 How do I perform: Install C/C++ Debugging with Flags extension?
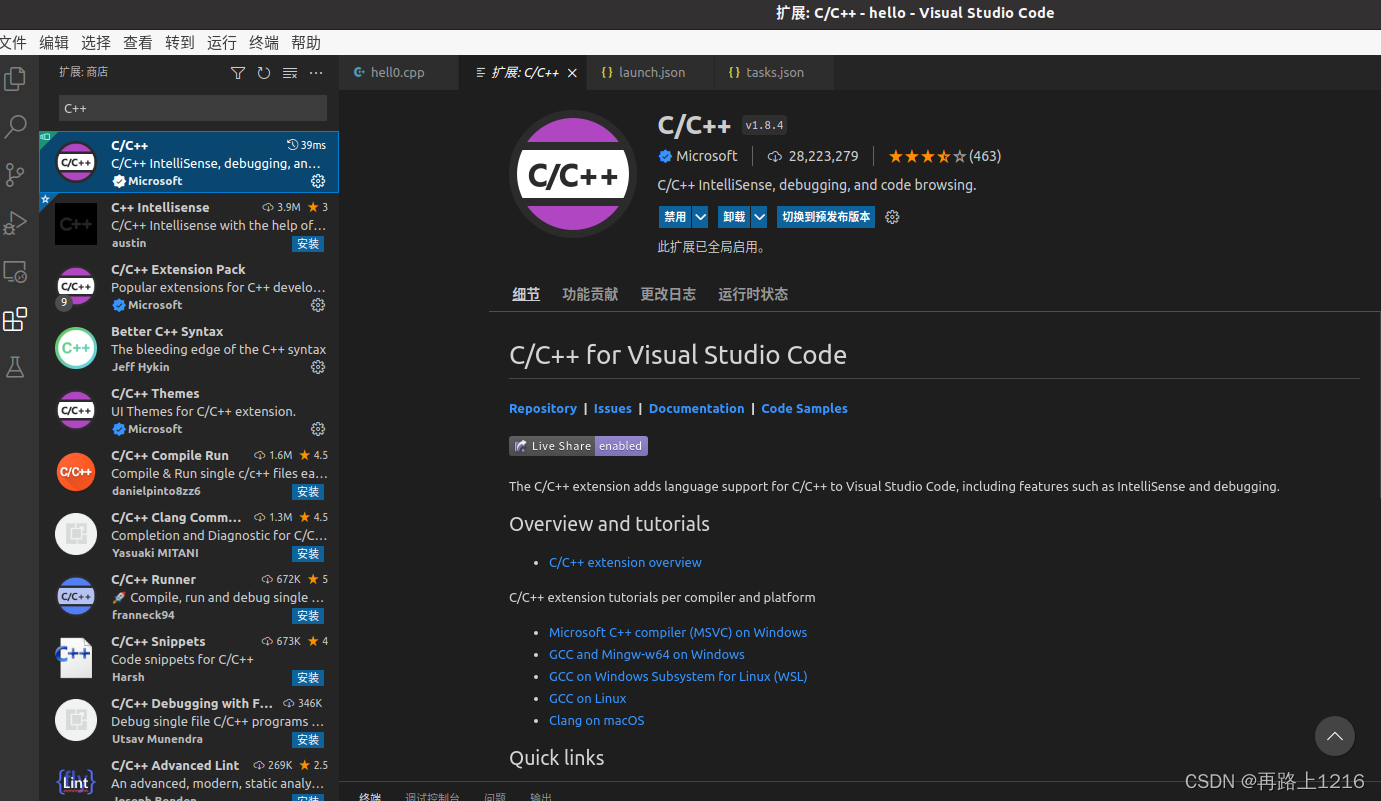[308, 740]
